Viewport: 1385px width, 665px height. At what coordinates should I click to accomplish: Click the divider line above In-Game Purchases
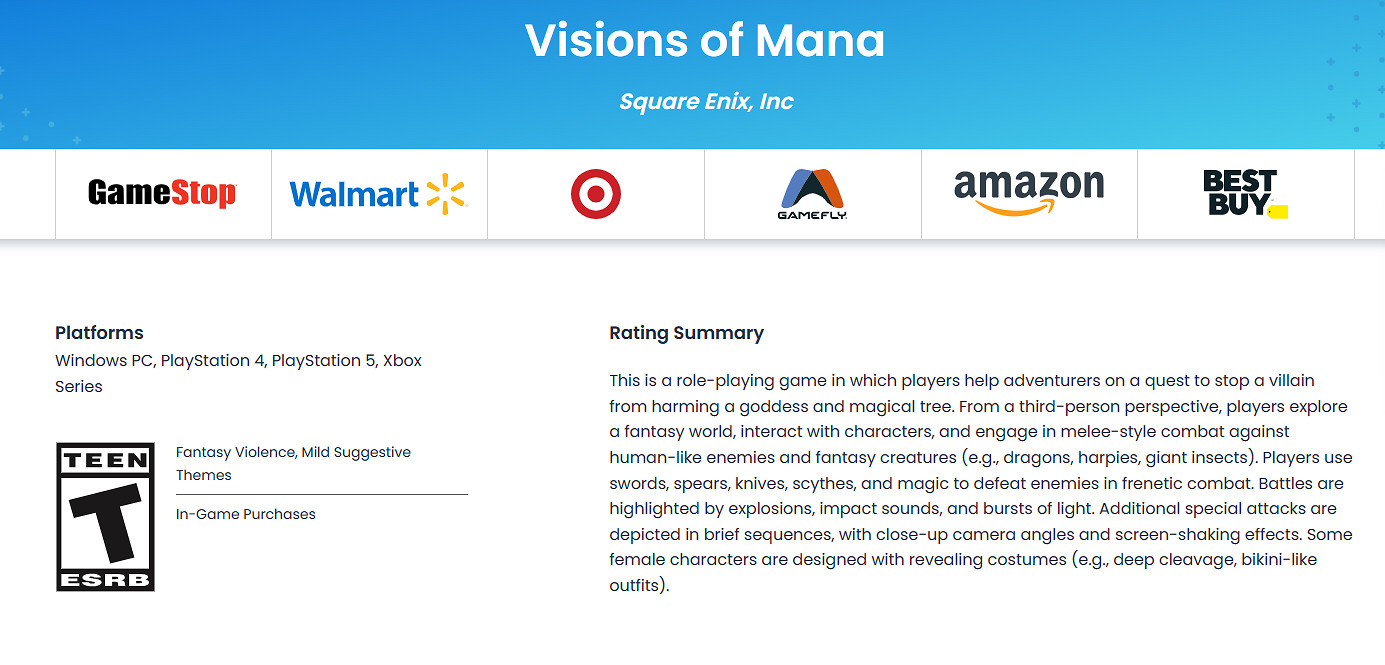click(x=321, y=494)
